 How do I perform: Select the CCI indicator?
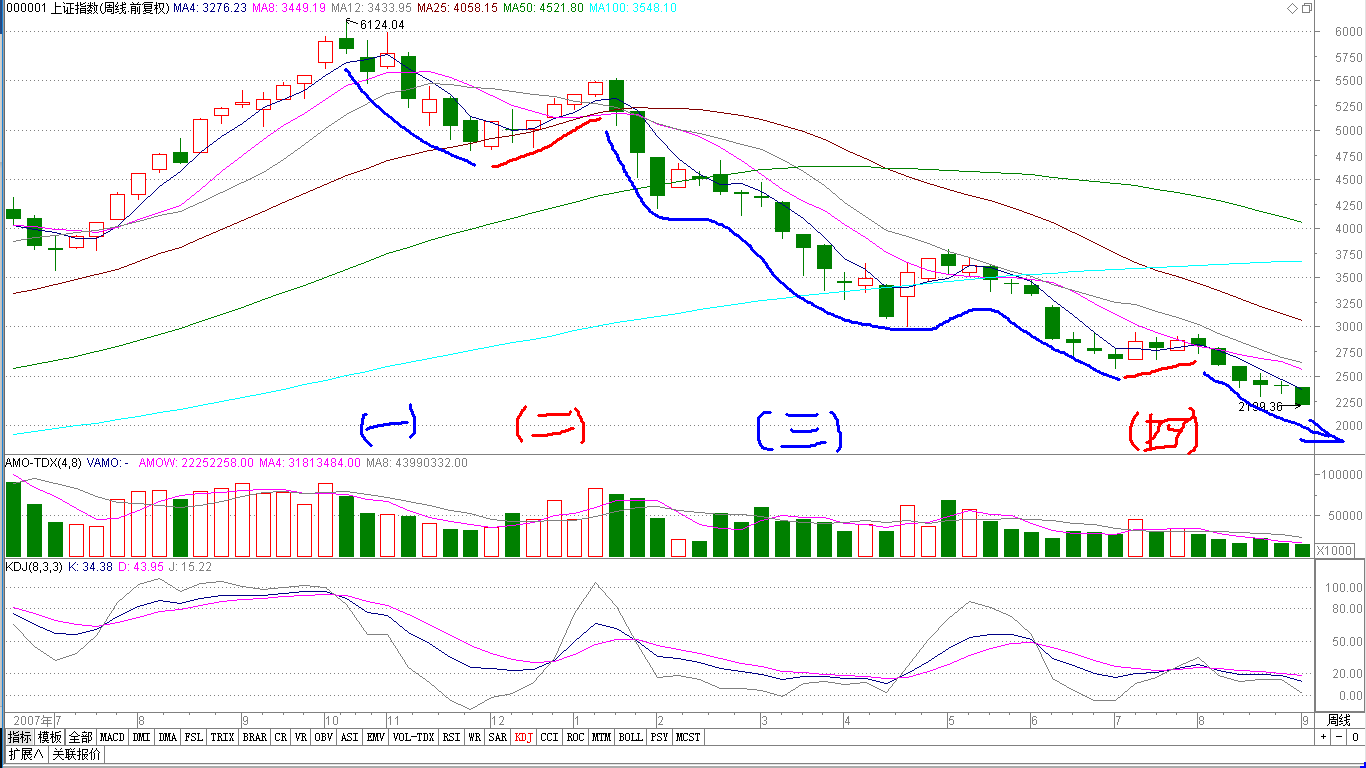(549, 737)
